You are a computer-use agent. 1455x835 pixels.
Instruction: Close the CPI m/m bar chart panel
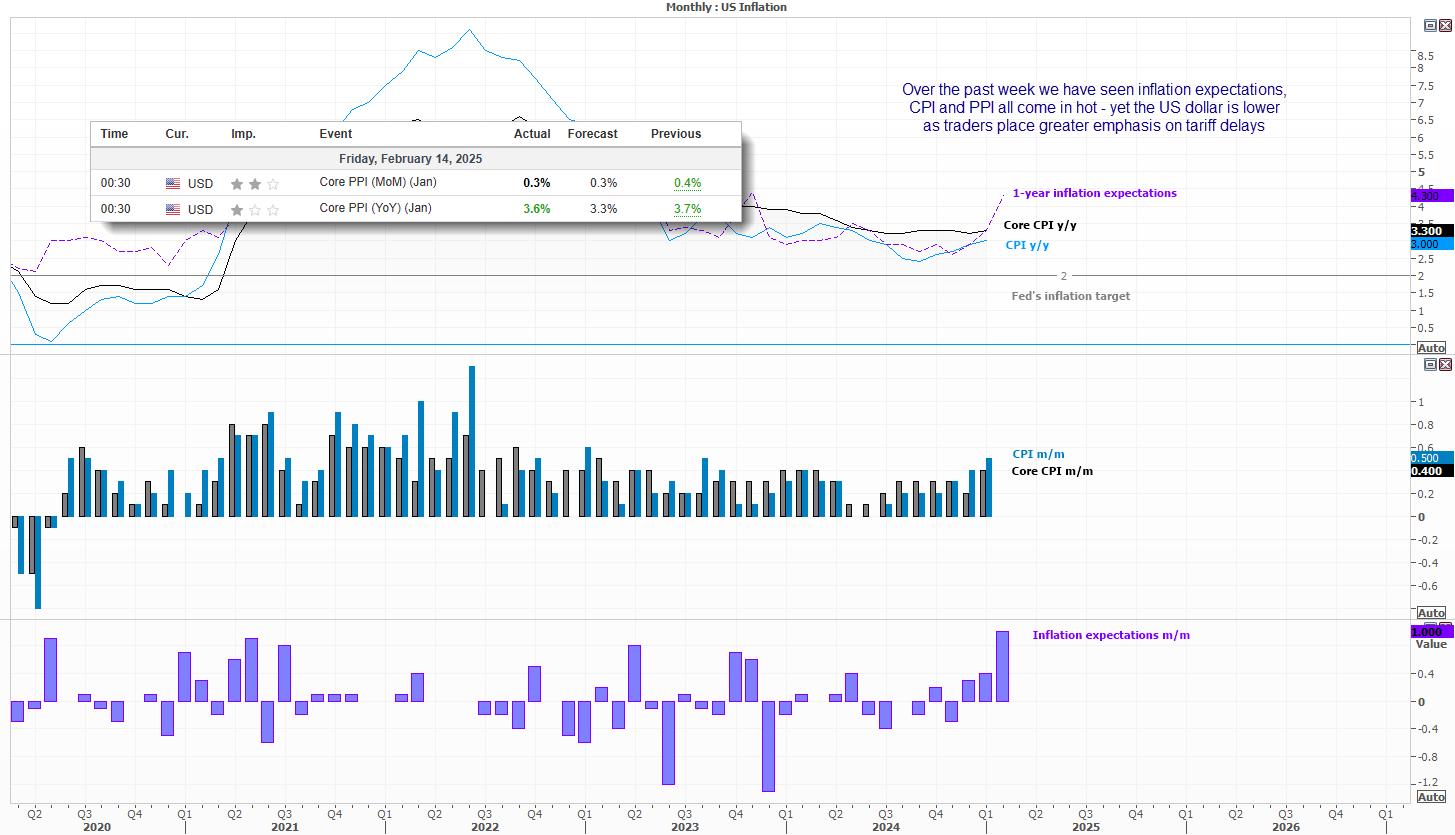[1444, 365]
